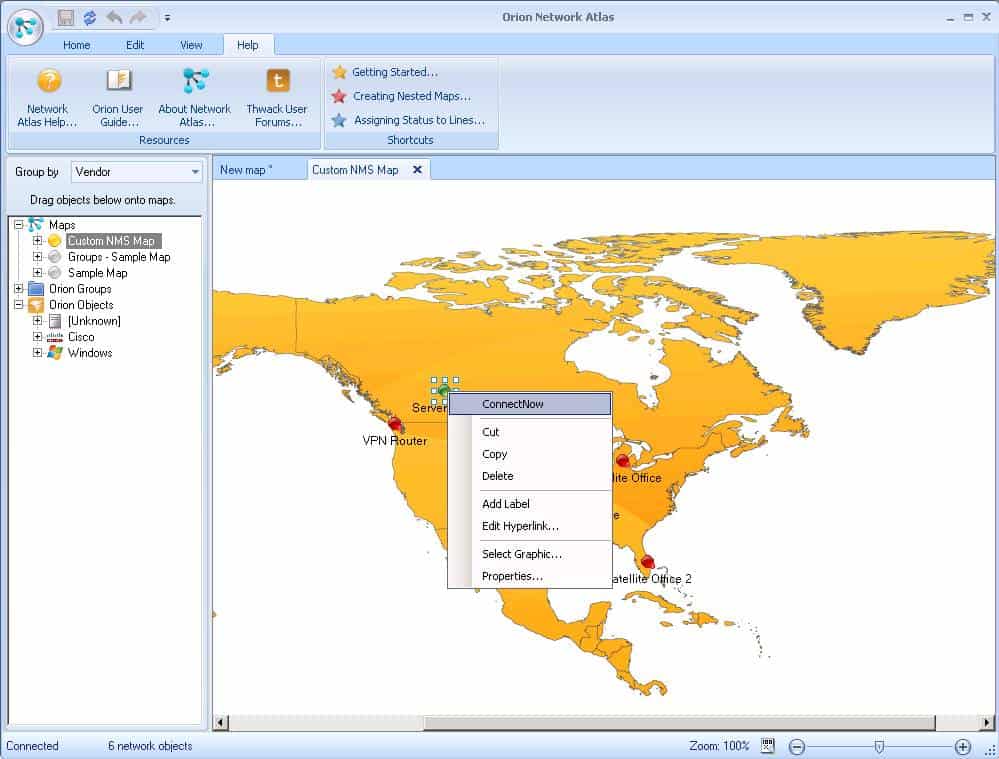This screenshot has height=759, width=999.
Task: Select Custom NMS Map in the tree
Action: click(x=113, y=241)
